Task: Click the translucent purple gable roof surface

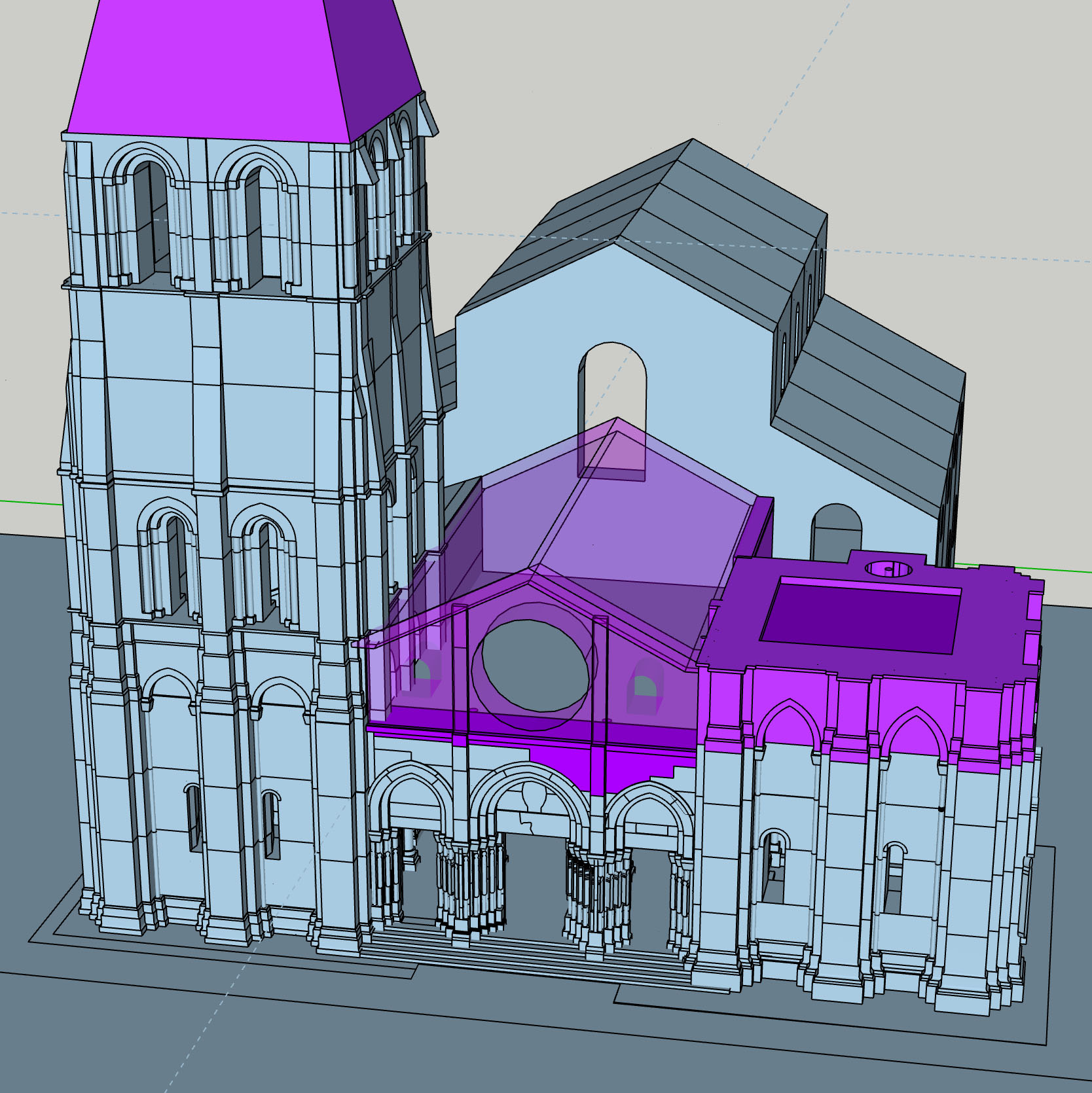Action: (628, 543)
